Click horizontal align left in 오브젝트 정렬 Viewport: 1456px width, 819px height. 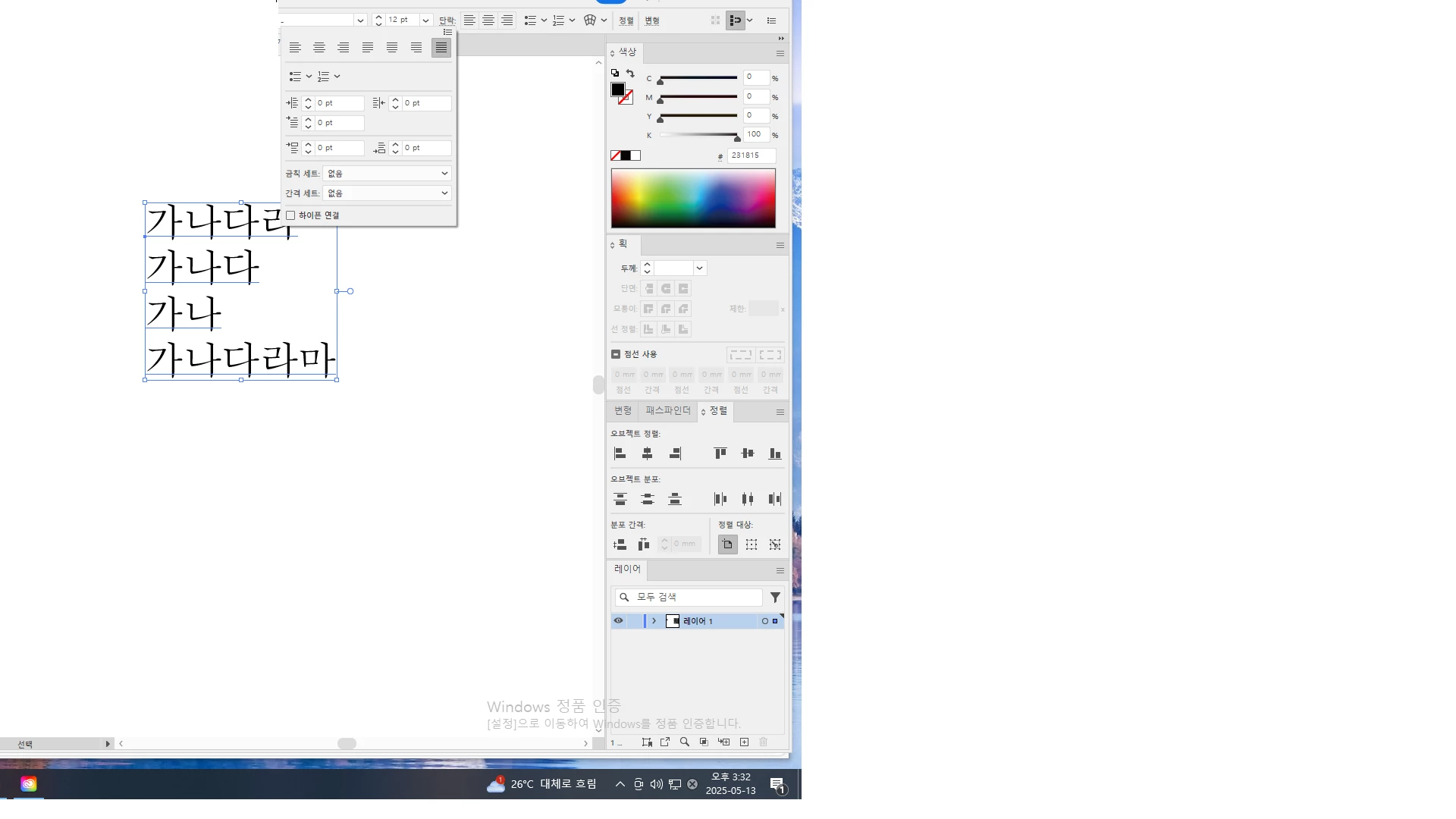point(620,453)
